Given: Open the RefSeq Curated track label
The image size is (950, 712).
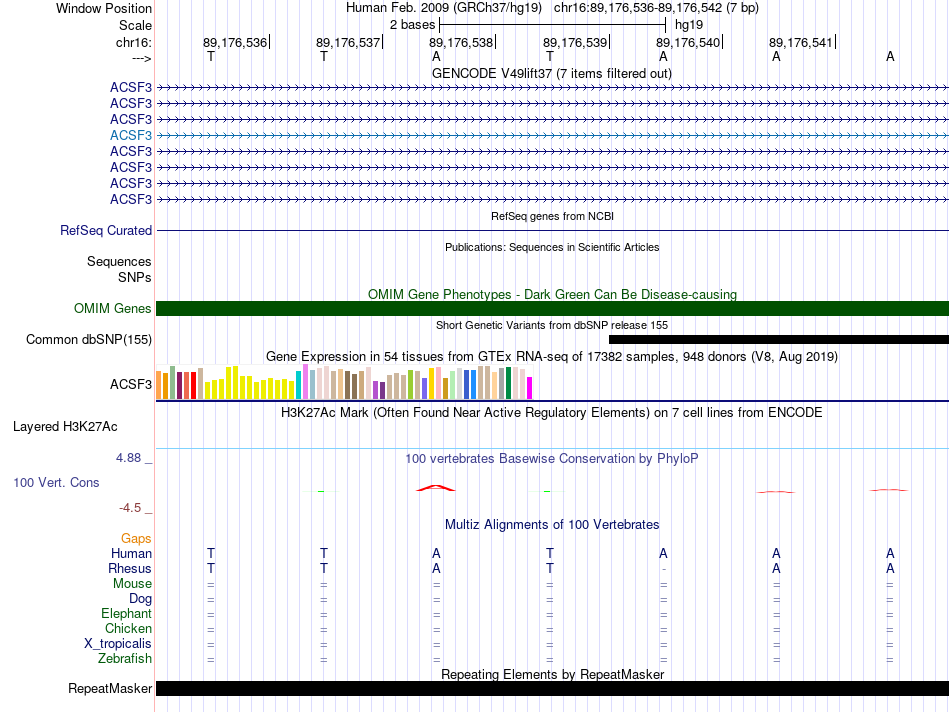Looking at the screenshot, I should [106, 230].
